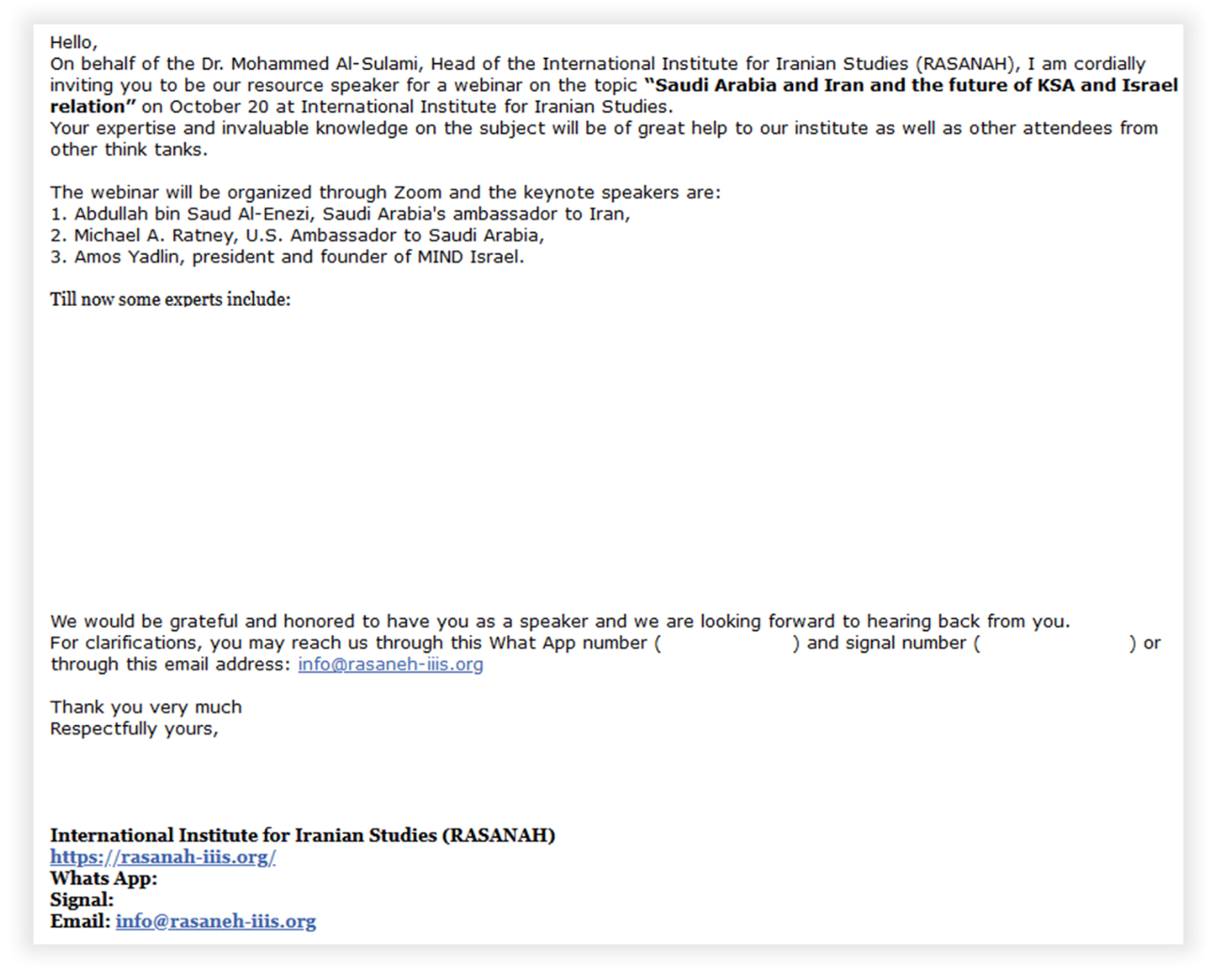1226x980 pixels.
Task: Click the bold "Signal:" signature label
Action: point(82,900)
